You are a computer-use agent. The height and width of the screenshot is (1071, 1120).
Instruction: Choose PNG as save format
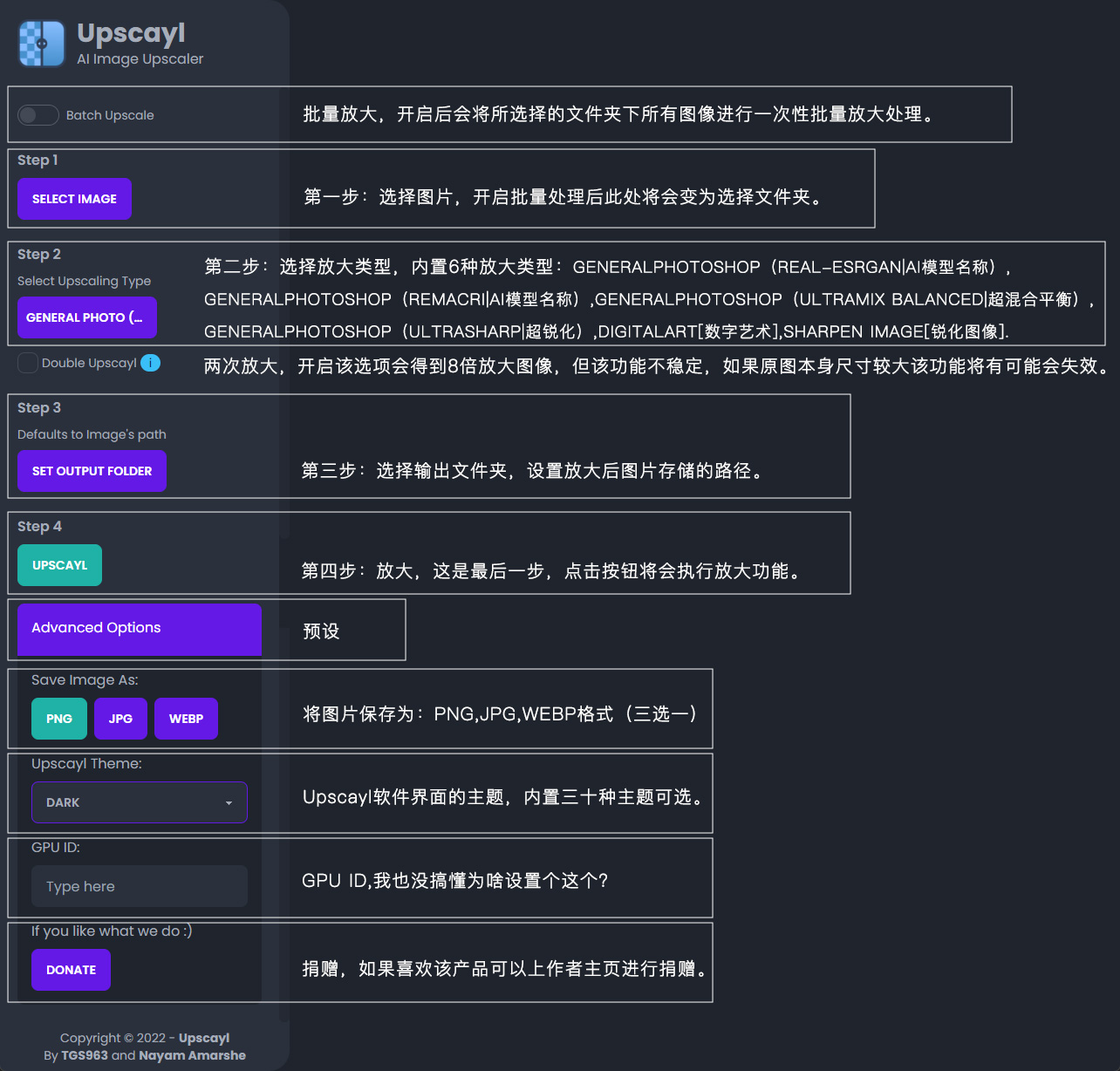point(59,719)
